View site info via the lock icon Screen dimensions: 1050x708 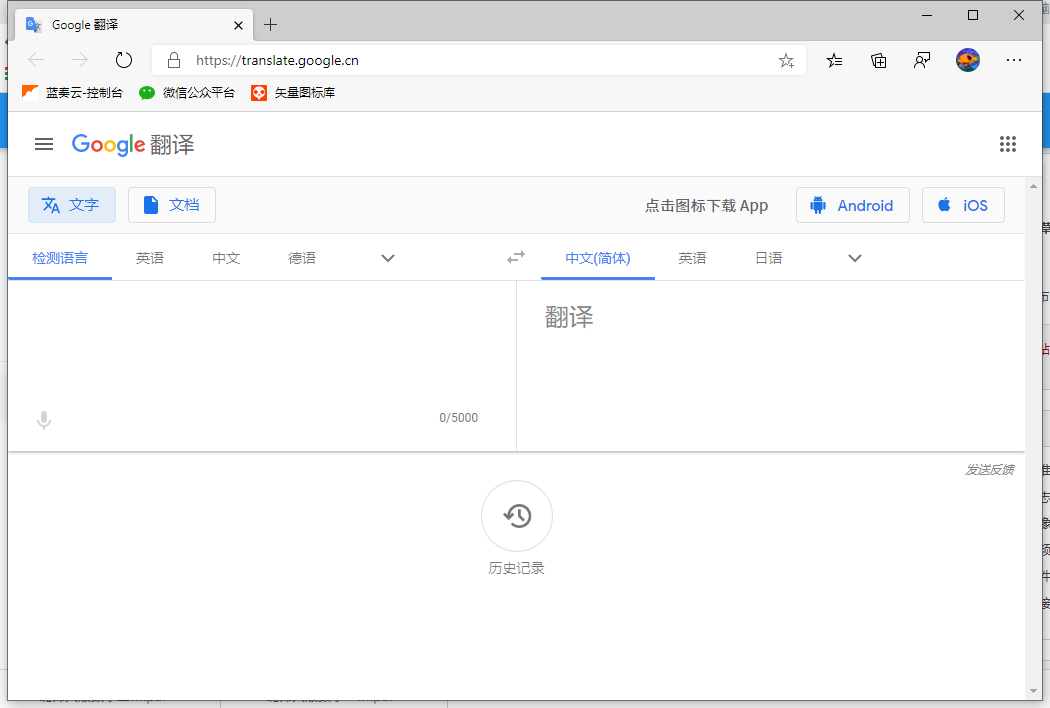point(174,60)
